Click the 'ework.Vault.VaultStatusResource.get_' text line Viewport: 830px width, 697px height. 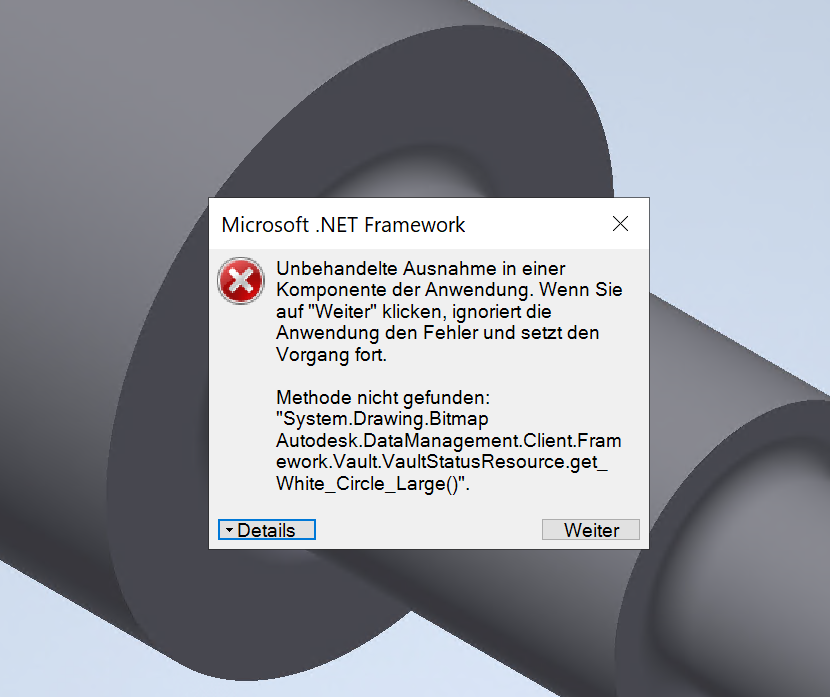pyautogui.click(x=441, y=462)
